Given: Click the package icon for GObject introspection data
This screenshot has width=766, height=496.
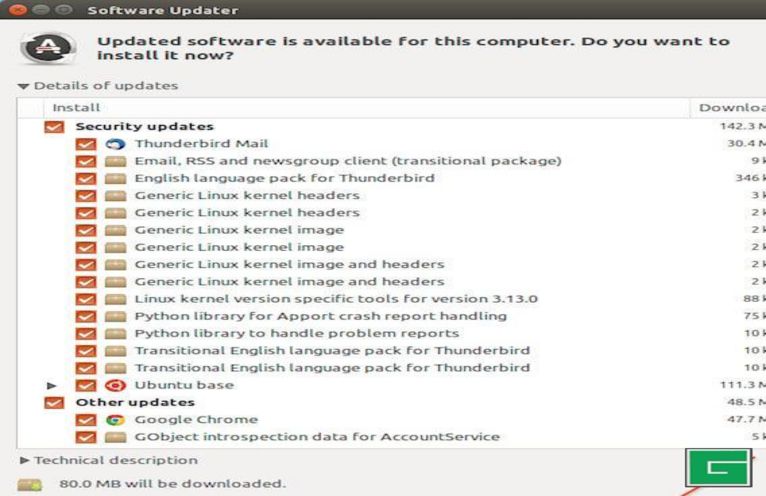Looking at the screenshot, I should coord(115,437).
